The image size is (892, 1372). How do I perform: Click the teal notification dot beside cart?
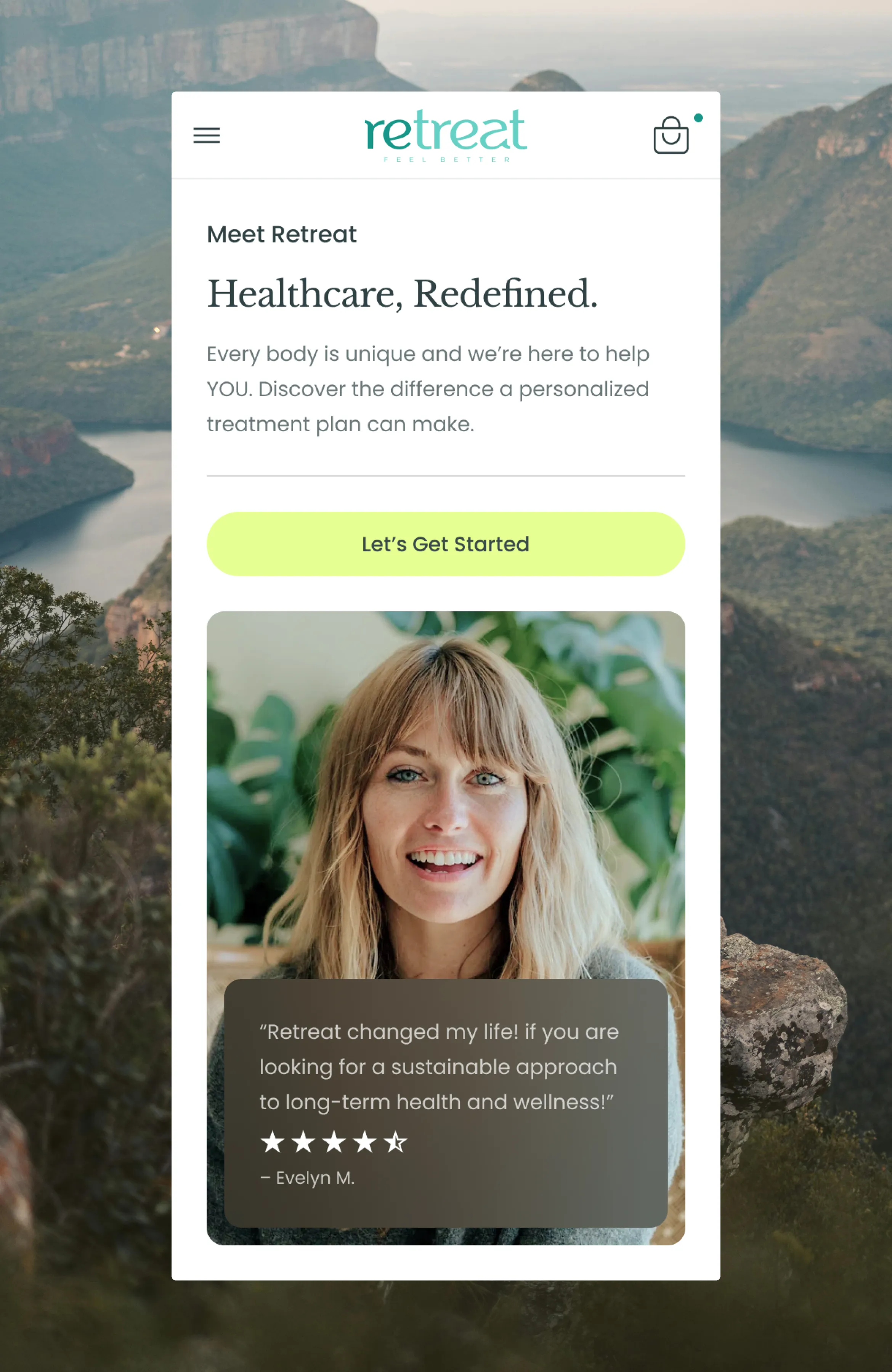point(698,118)
